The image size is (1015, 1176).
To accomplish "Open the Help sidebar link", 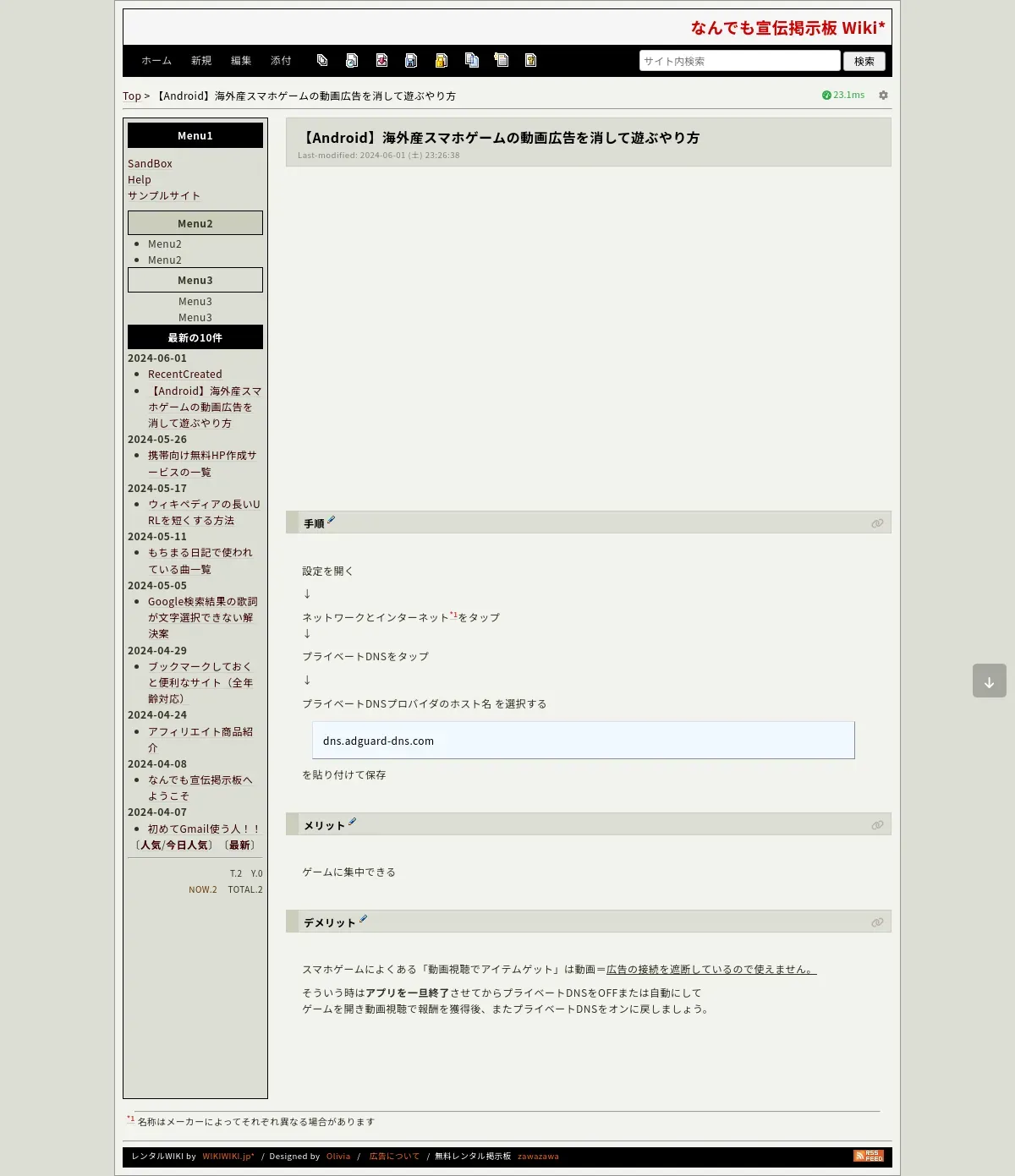I will pyautogui.click(x=140, y=180).
